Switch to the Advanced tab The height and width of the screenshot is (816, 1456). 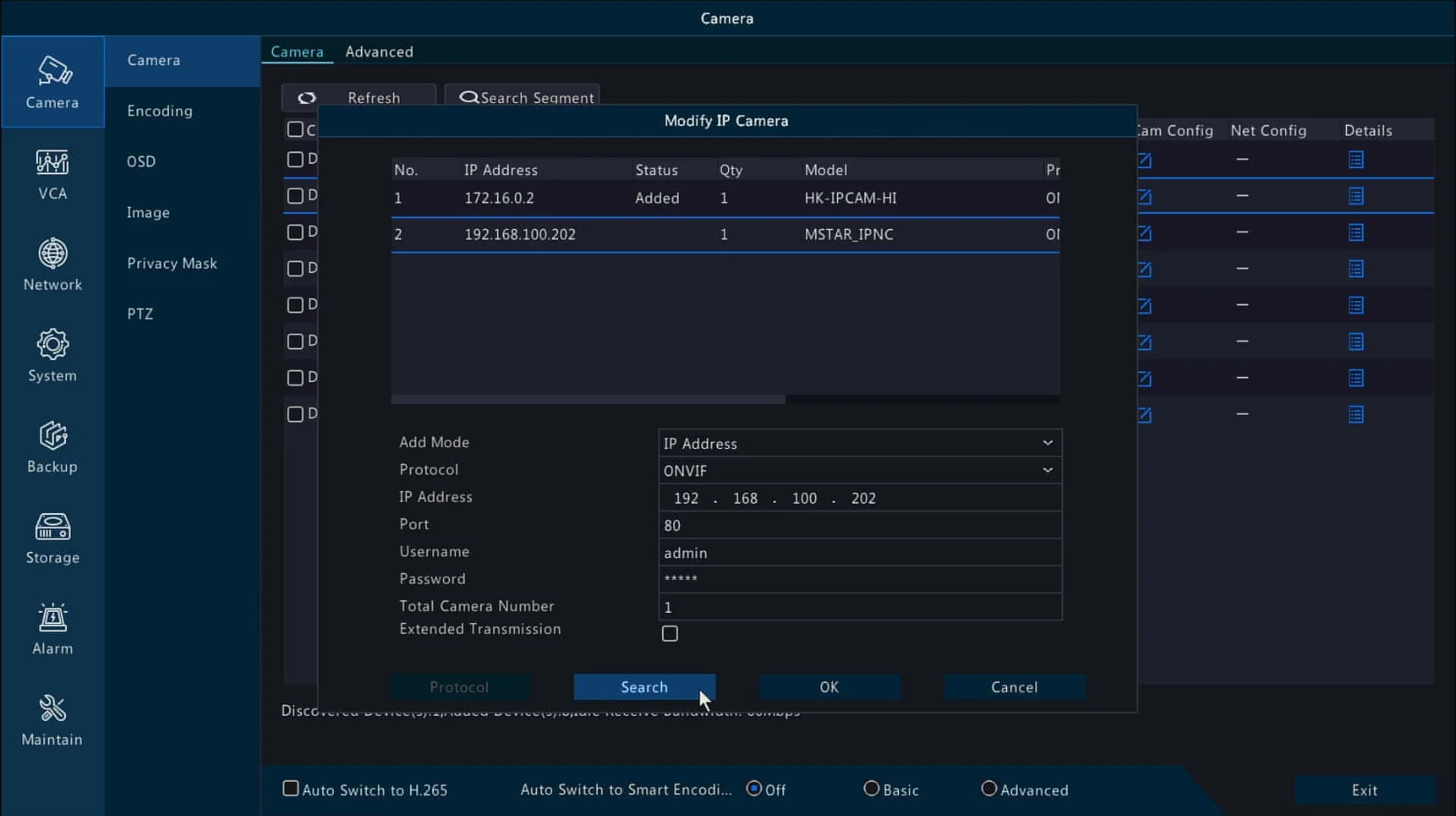379,51
